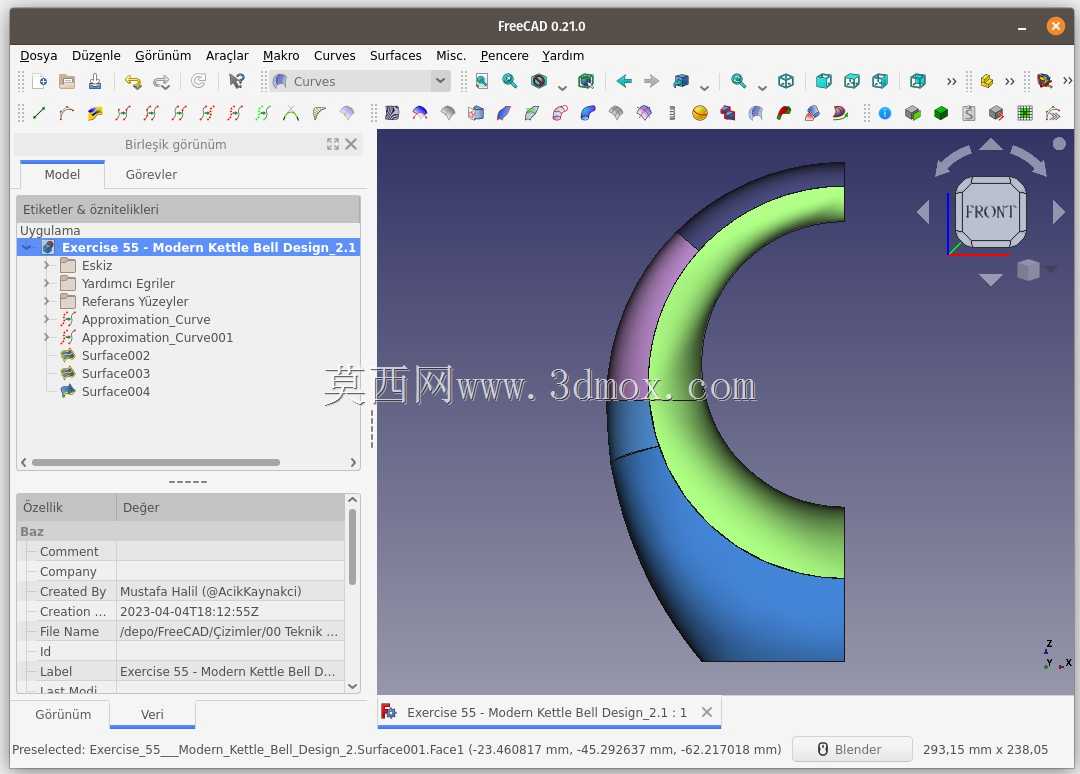Open the draw style icon
This screenshot has height=774, width=1080.
tap(539, 81)
